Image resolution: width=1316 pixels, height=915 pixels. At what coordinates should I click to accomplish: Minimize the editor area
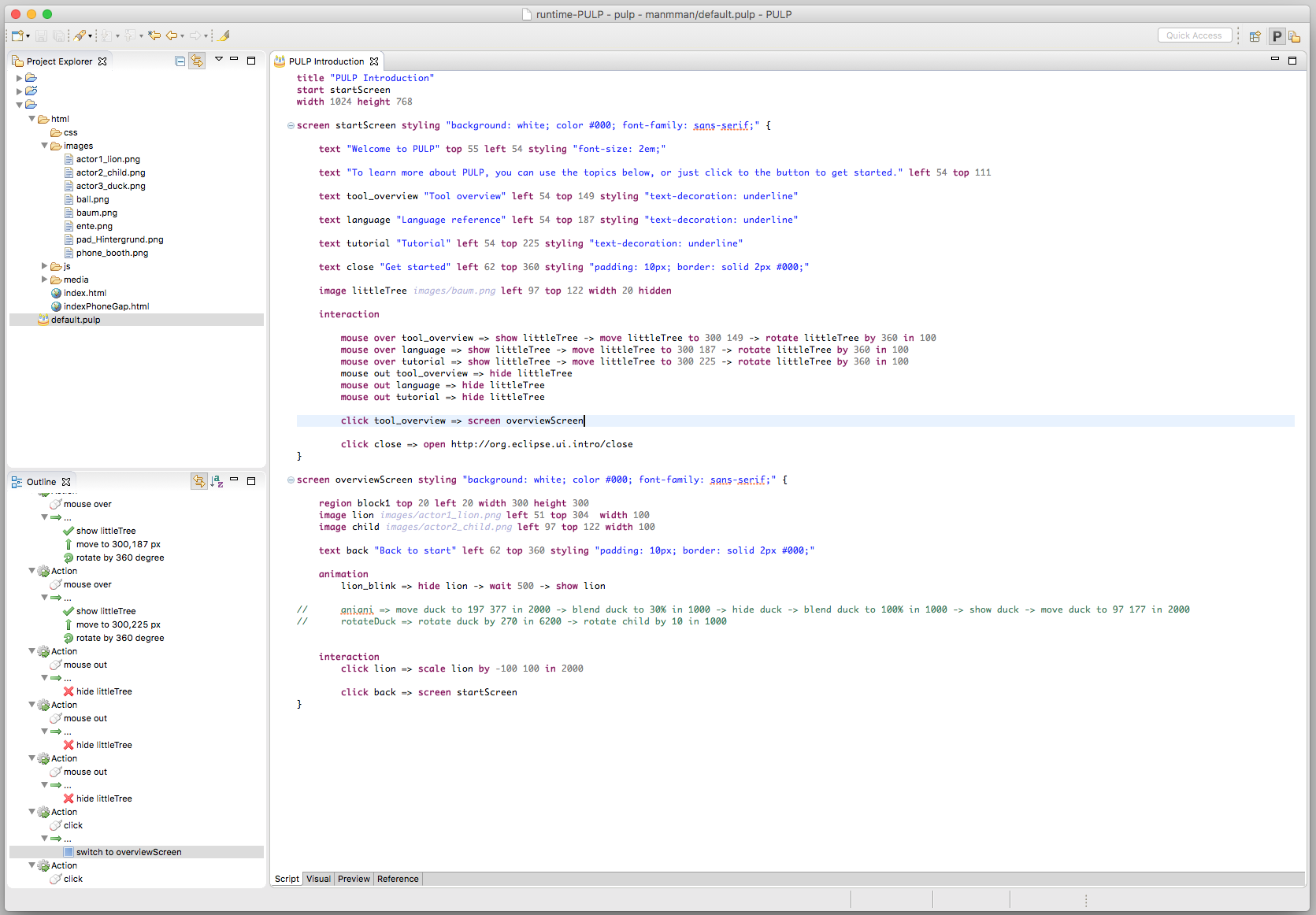point(1275,60)
